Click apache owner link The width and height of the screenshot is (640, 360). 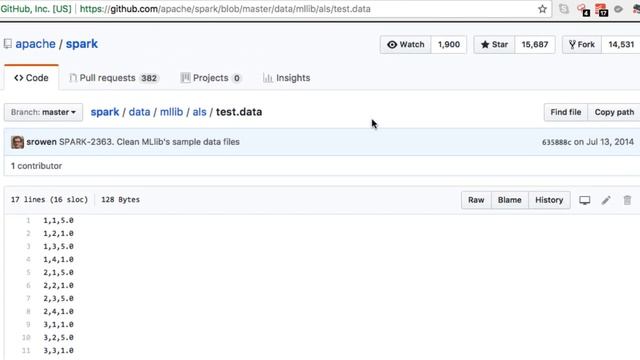pos(36,44)
